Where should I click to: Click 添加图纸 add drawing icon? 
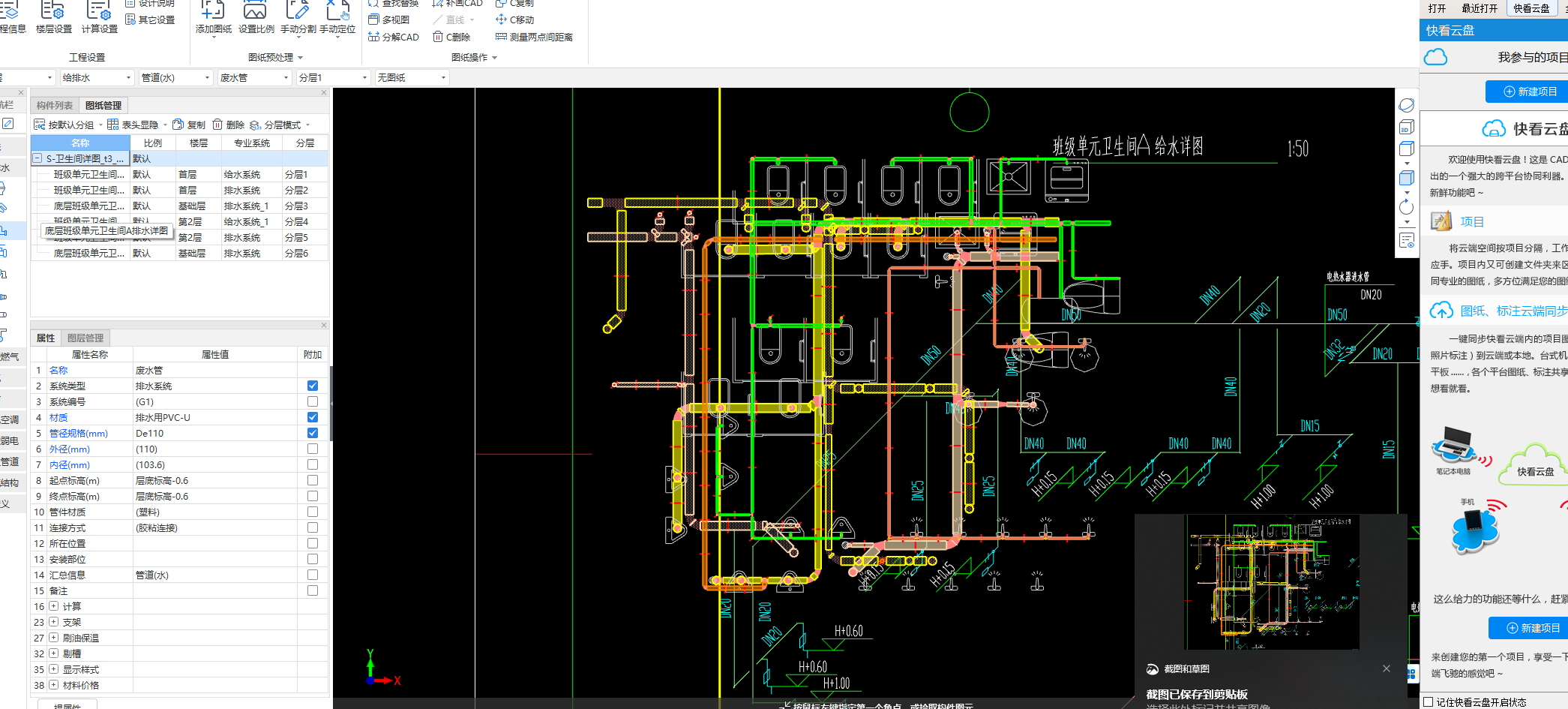(213, 18)
